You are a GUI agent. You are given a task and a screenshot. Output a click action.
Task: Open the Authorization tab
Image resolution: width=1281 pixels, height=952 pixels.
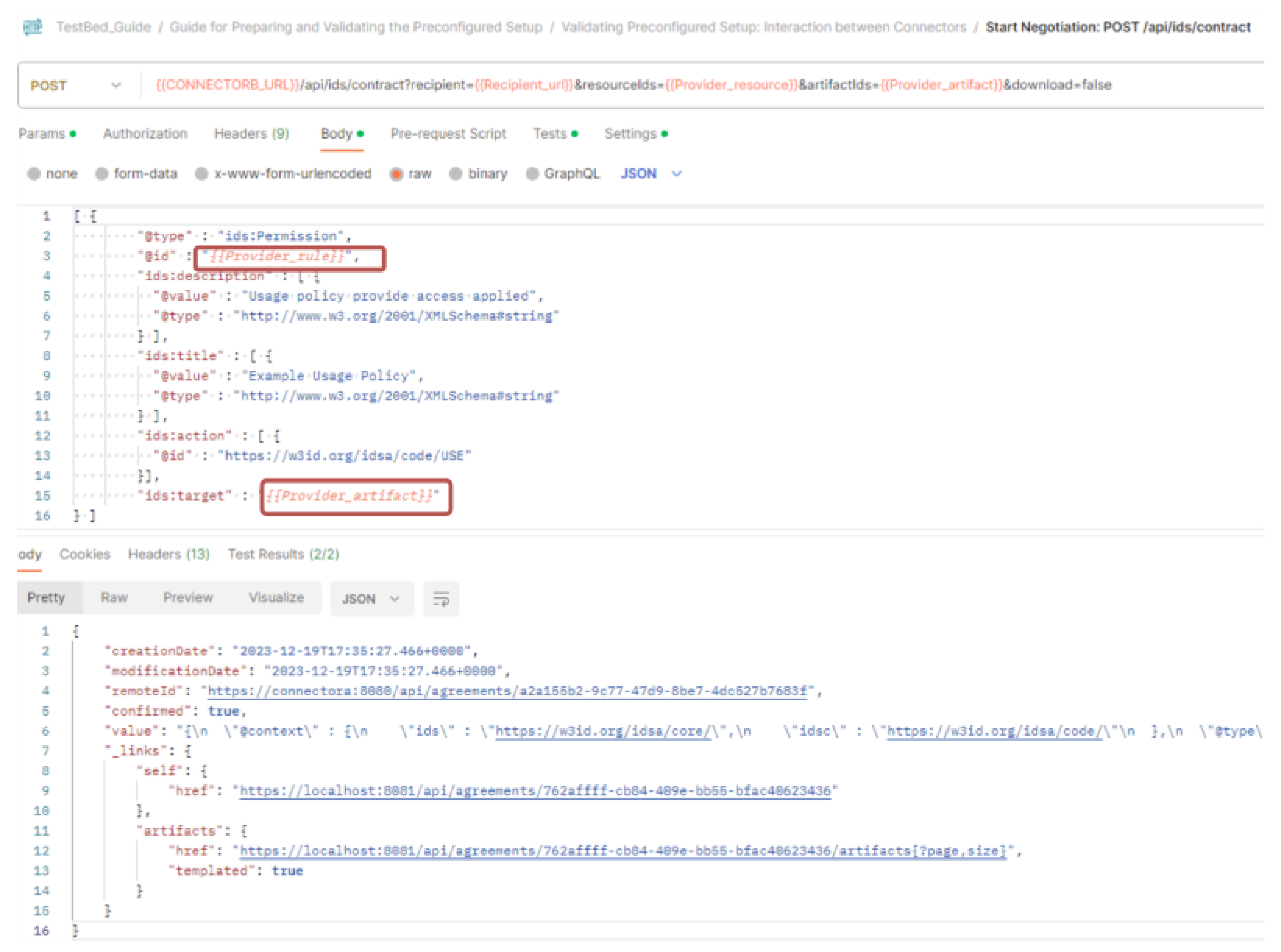tap(145, 133)
